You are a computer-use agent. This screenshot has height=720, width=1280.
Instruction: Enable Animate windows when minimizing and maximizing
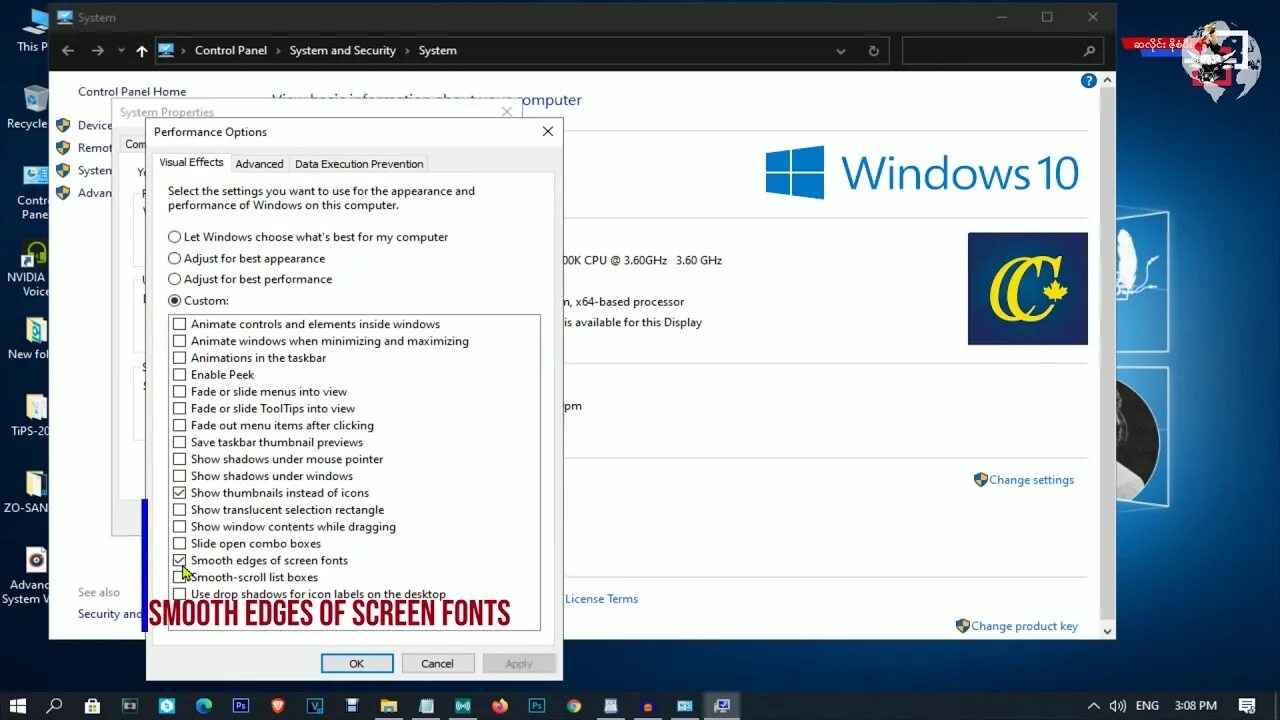pyautogui.click(x=180, y=341)
